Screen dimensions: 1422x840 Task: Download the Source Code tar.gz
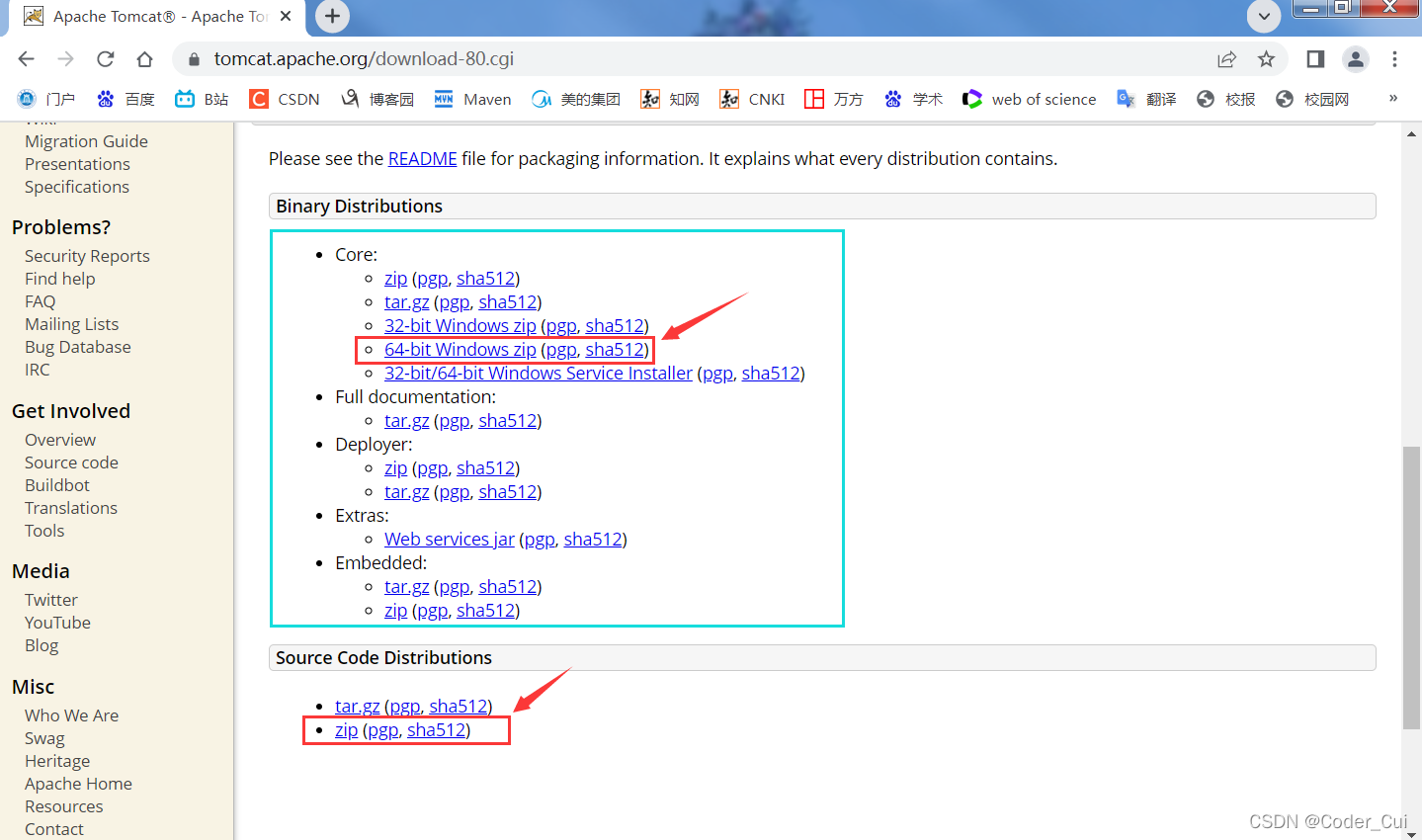coord(357,706)
